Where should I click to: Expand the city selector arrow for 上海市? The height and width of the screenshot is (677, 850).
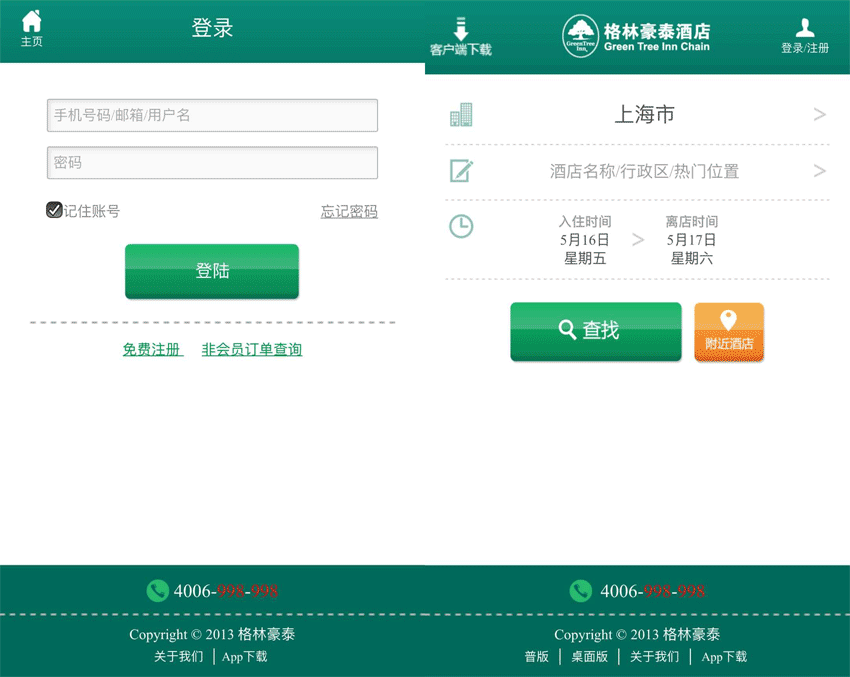[x=819, y=115]
